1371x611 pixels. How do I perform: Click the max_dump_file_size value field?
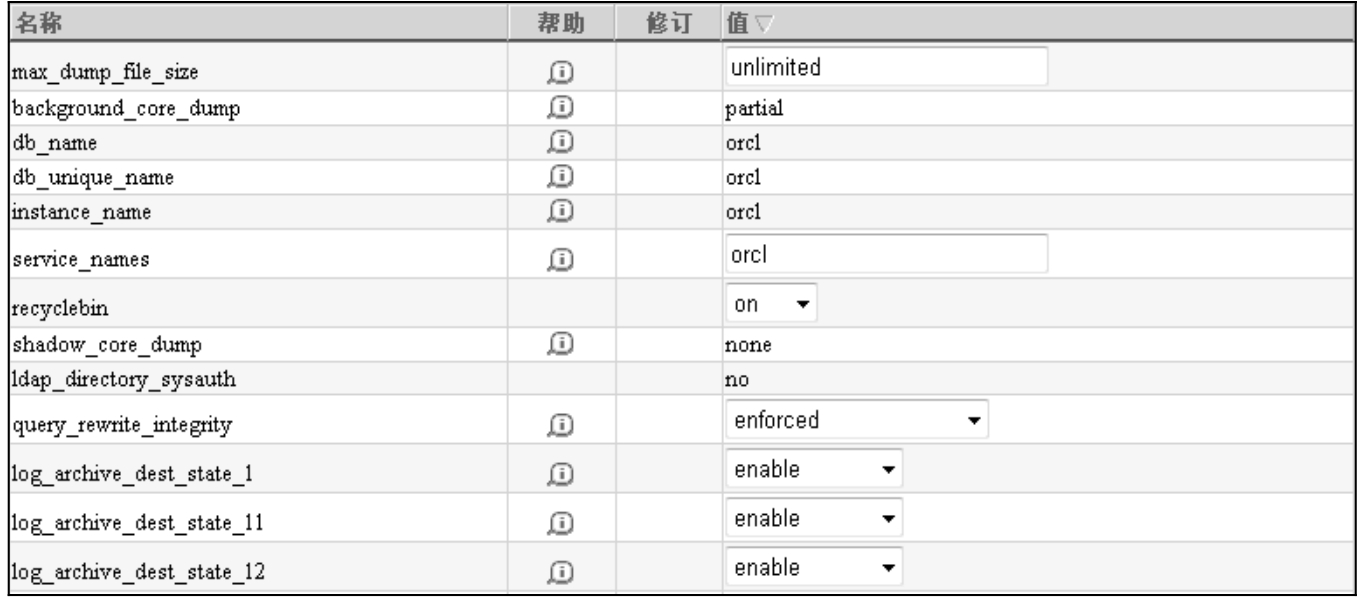[x=884, y=67]
